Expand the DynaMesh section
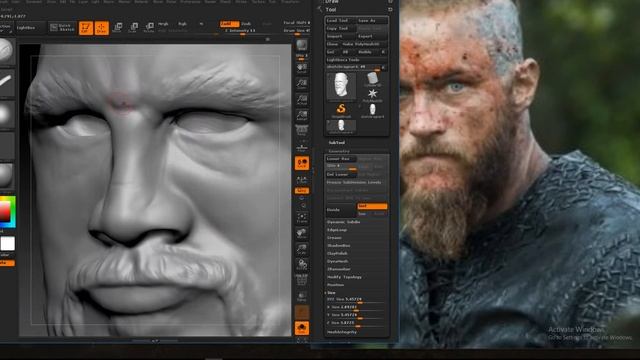Screen dimensions: 640x360 coord(337,261)
